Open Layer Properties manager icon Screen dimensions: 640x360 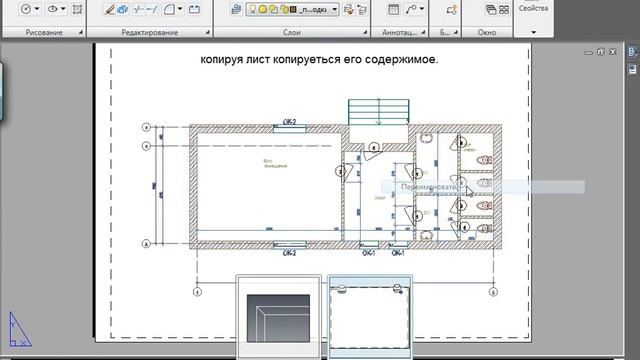(236, 9)
